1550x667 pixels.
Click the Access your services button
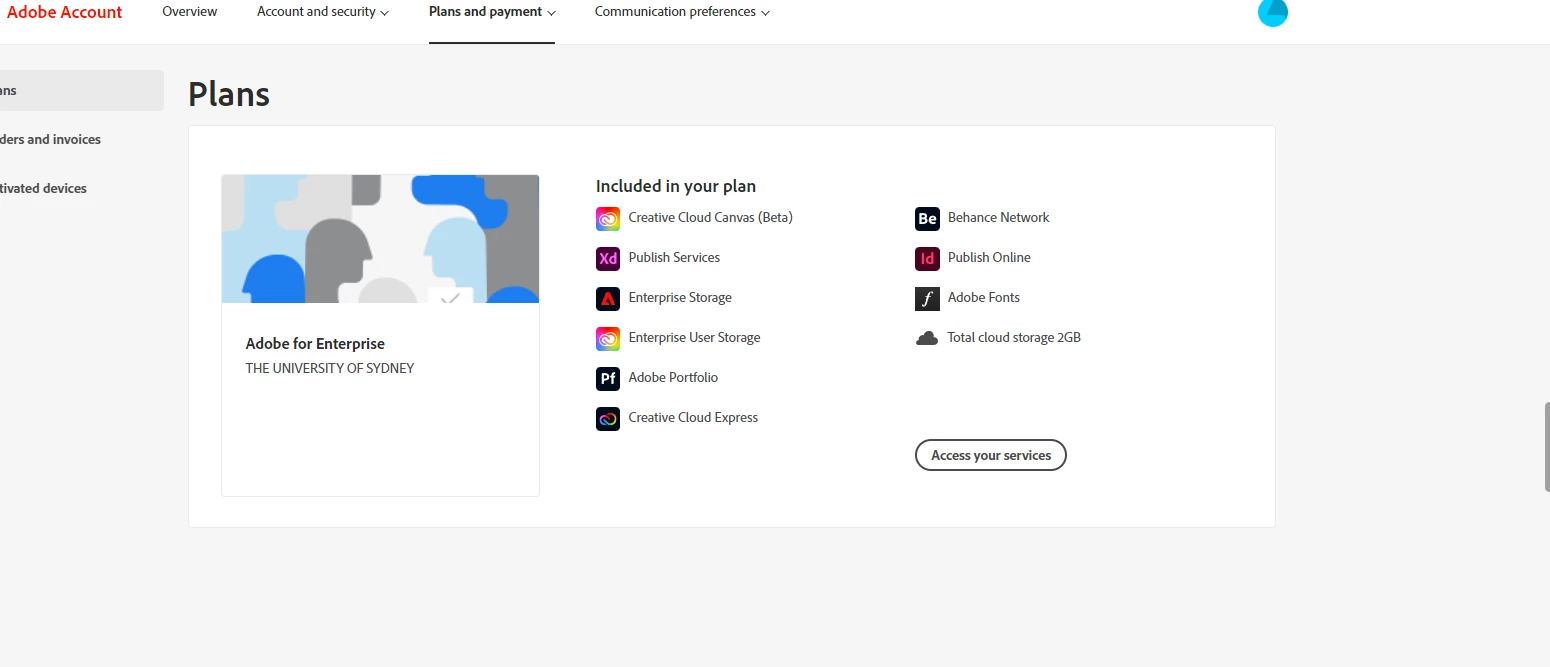tap(991, 455)
